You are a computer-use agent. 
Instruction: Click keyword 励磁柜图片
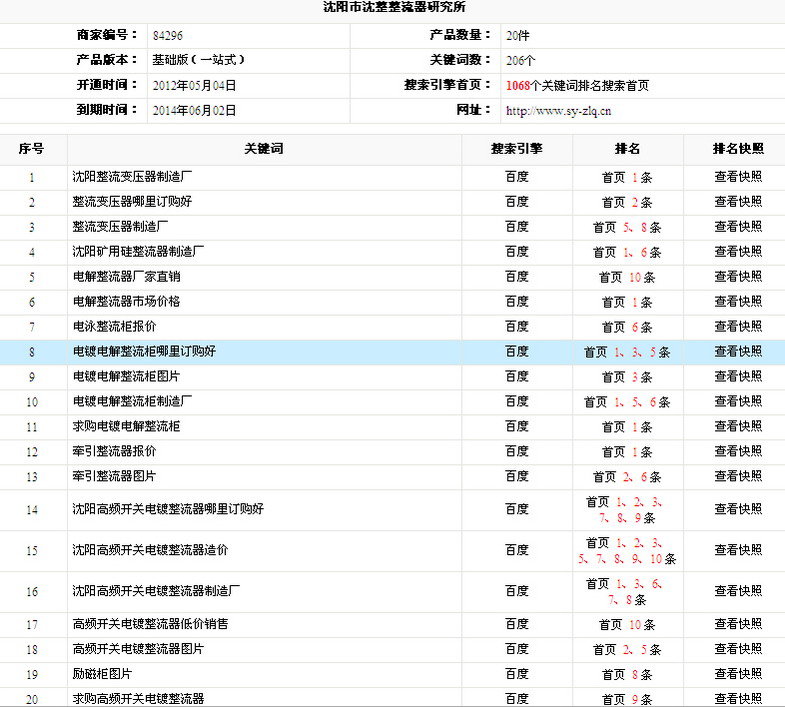point(102,674)
